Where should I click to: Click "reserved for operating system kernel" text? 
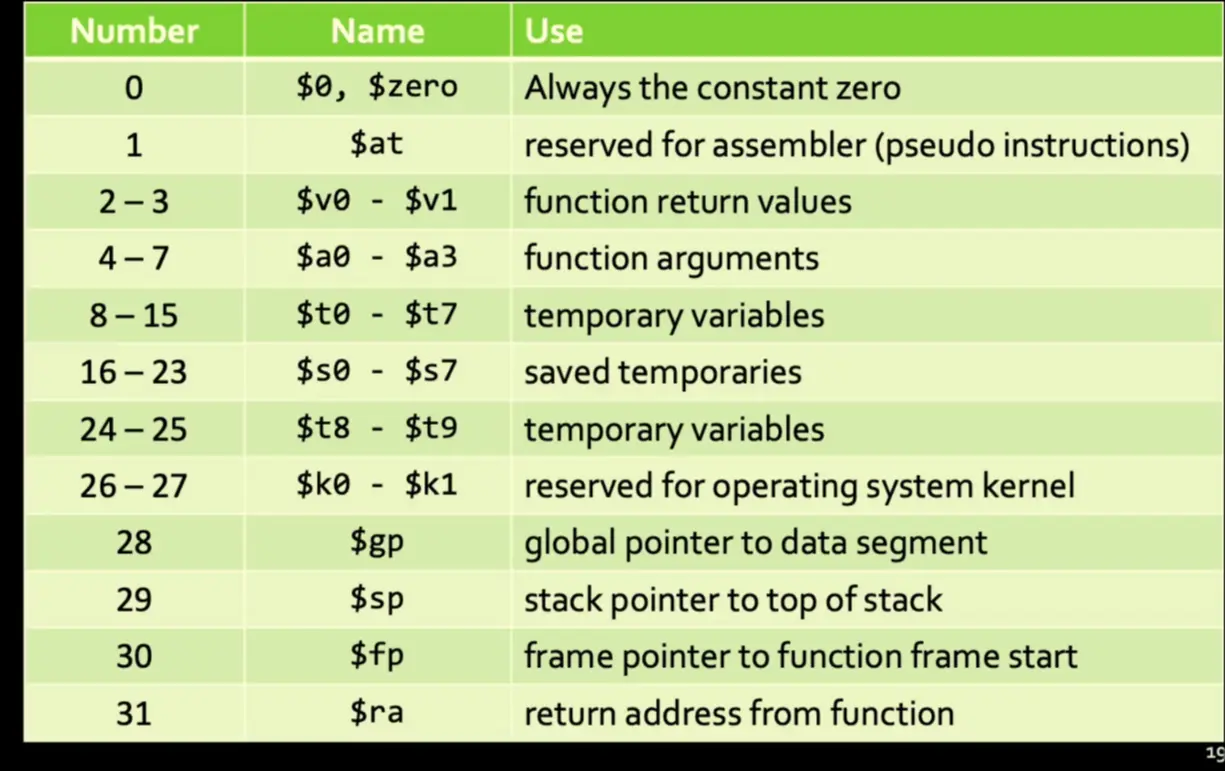coord(799,486)
